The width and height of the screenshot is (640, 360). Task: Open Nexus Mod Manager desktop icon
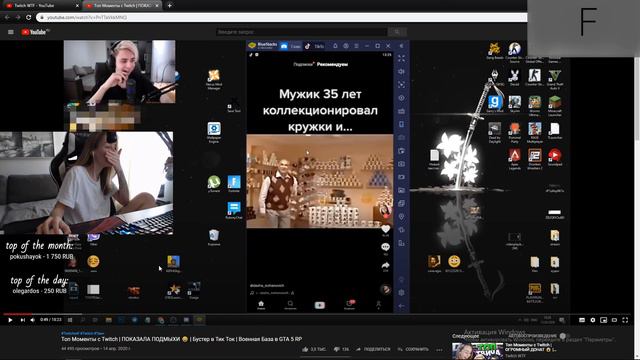point(214,79)
